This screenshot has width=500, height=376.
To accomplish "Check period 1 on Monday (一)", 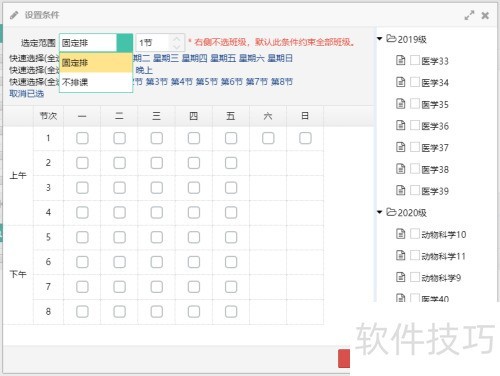I will [82, 138].
